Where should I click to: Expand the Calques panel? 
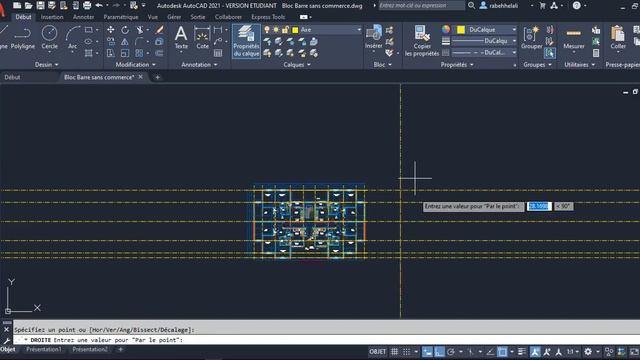click(x=297, y=64)
